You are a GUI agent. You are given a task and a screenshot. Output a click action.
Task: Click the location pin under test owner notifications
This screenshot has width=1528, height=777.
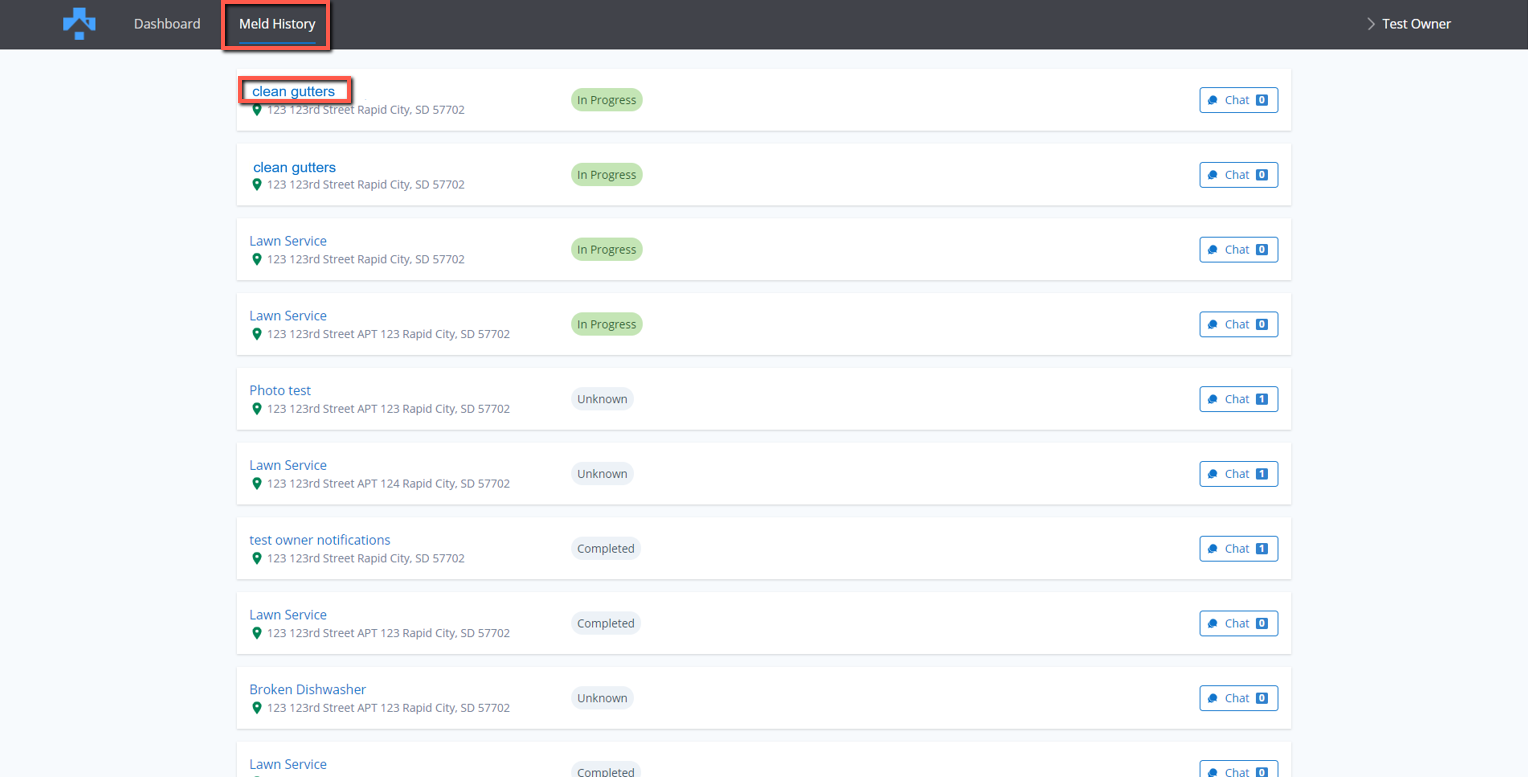(257, 558)
